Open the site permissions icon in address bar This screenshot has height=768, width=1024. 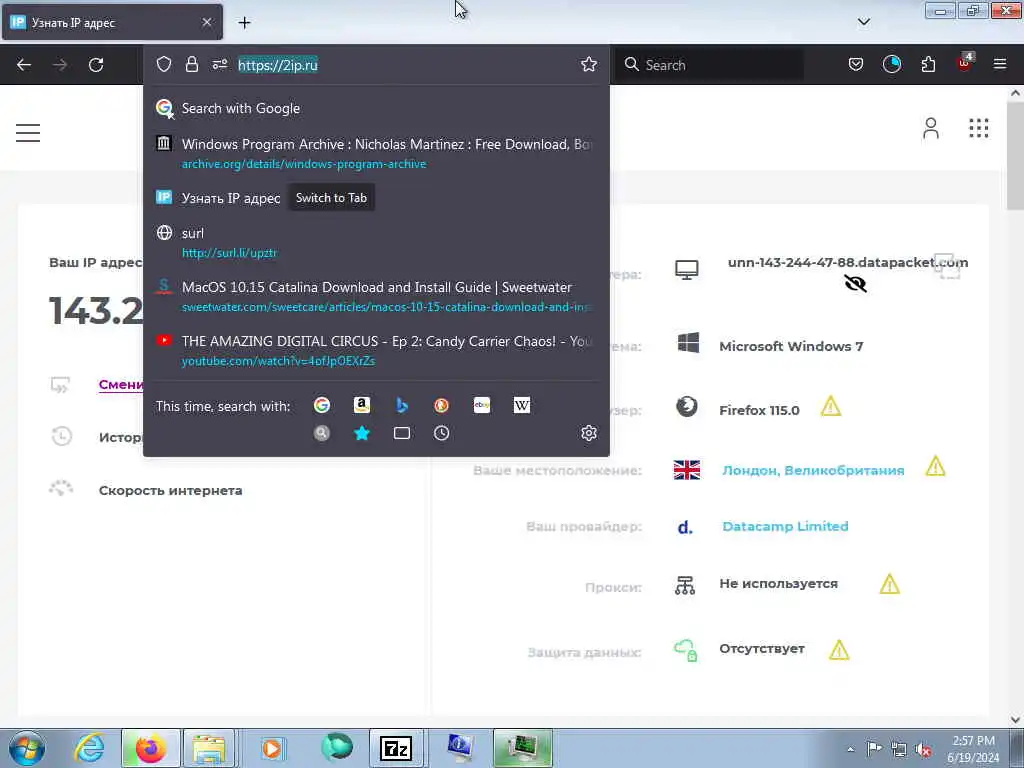click(219, 64)
